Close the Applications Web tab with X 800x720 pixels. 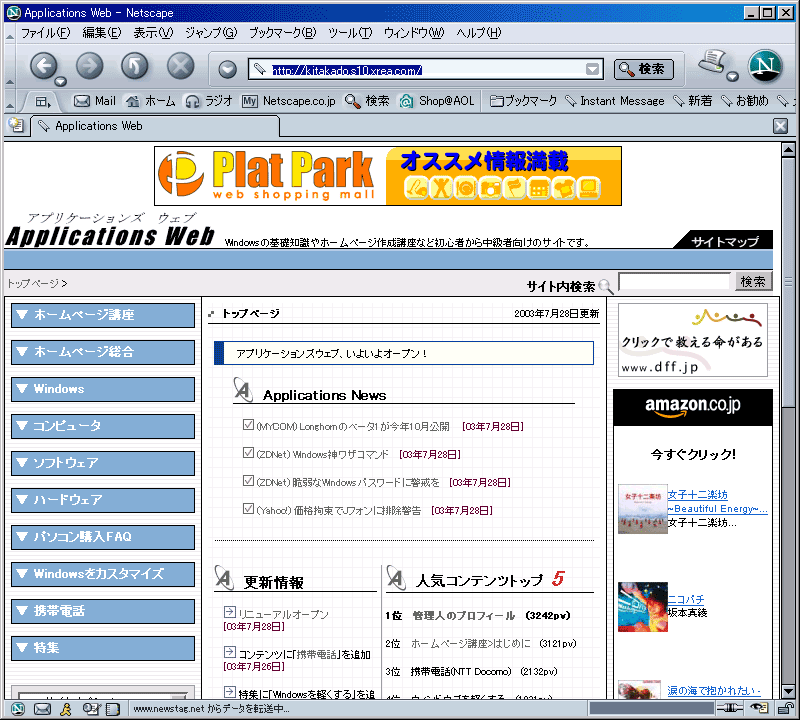[x=780, y=126]
